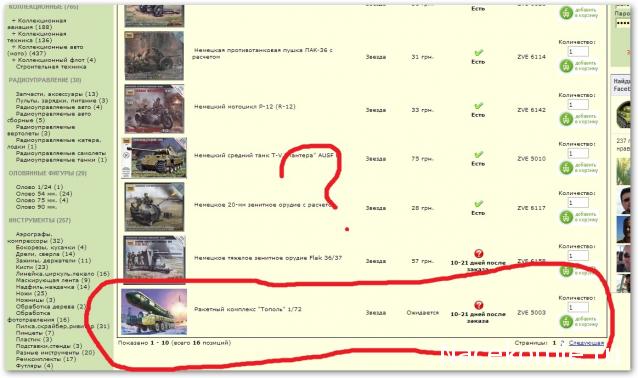This screenshot has width=638, height=378.
Task: Open Тополь missile complex thumbnail
Action: pos(154,312)
